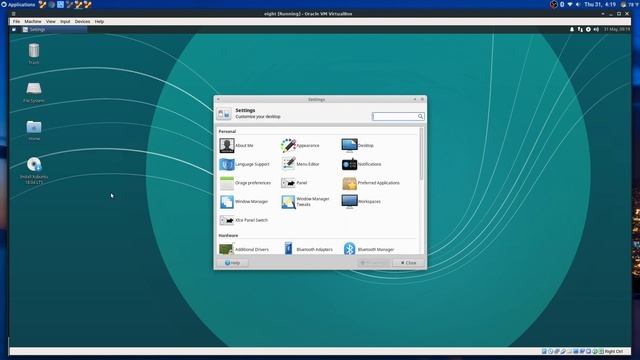Open VirtualBox Devices menu
The height and width of the screenshot is (360, 640).
pos(82,21)
